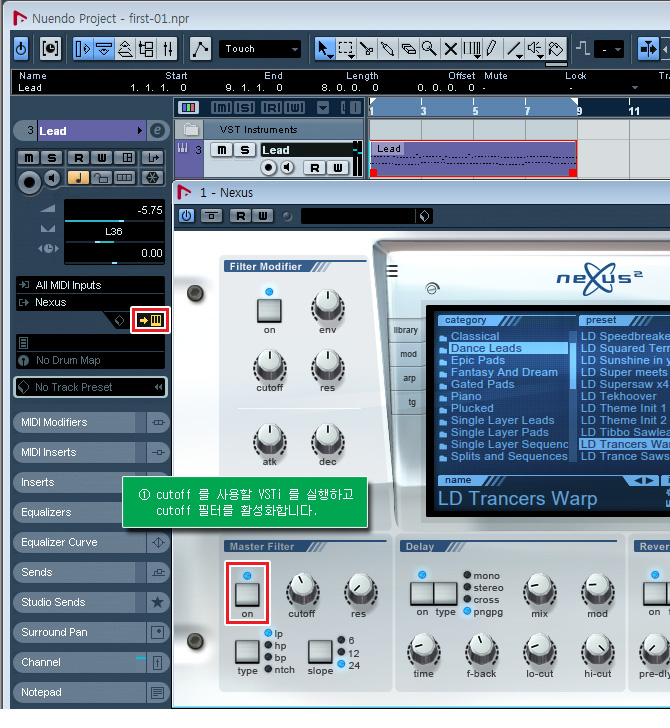
Task: Select LD Tekhoover preset
Action: [x=618, y=396]
